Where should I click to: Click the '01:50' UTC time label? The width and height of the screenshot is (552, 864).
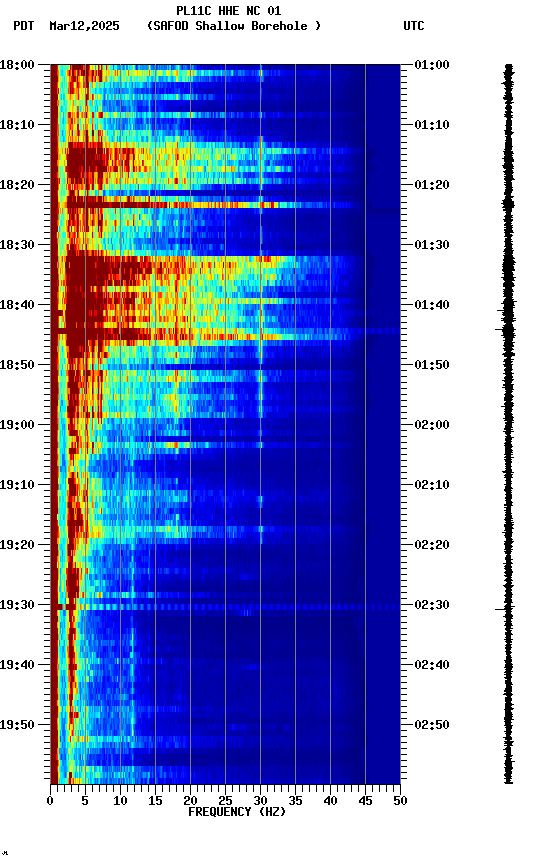[x=432, y=365]
